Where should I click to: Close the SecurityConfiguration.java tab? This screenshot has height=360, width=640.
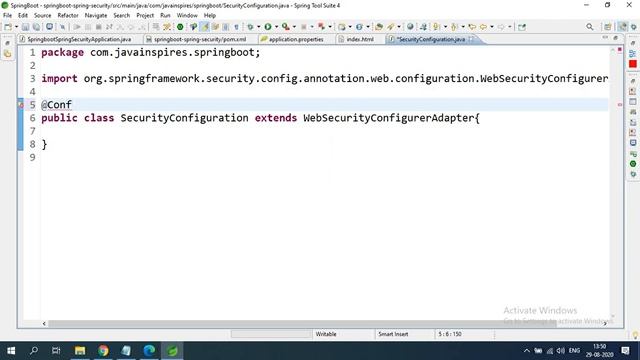pos(471,39)
